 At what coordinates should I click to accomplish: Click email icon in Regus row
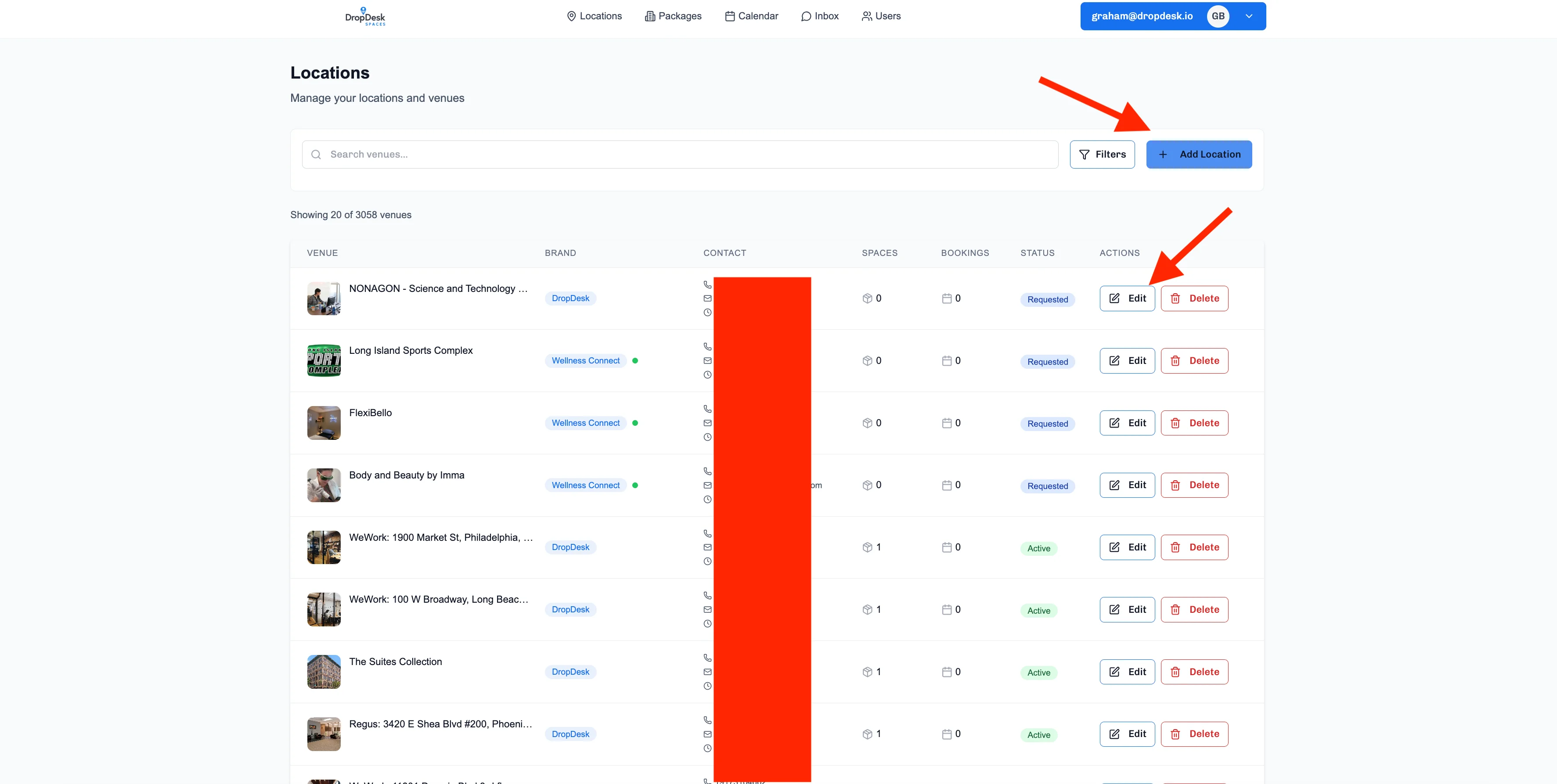click(707, 734)
